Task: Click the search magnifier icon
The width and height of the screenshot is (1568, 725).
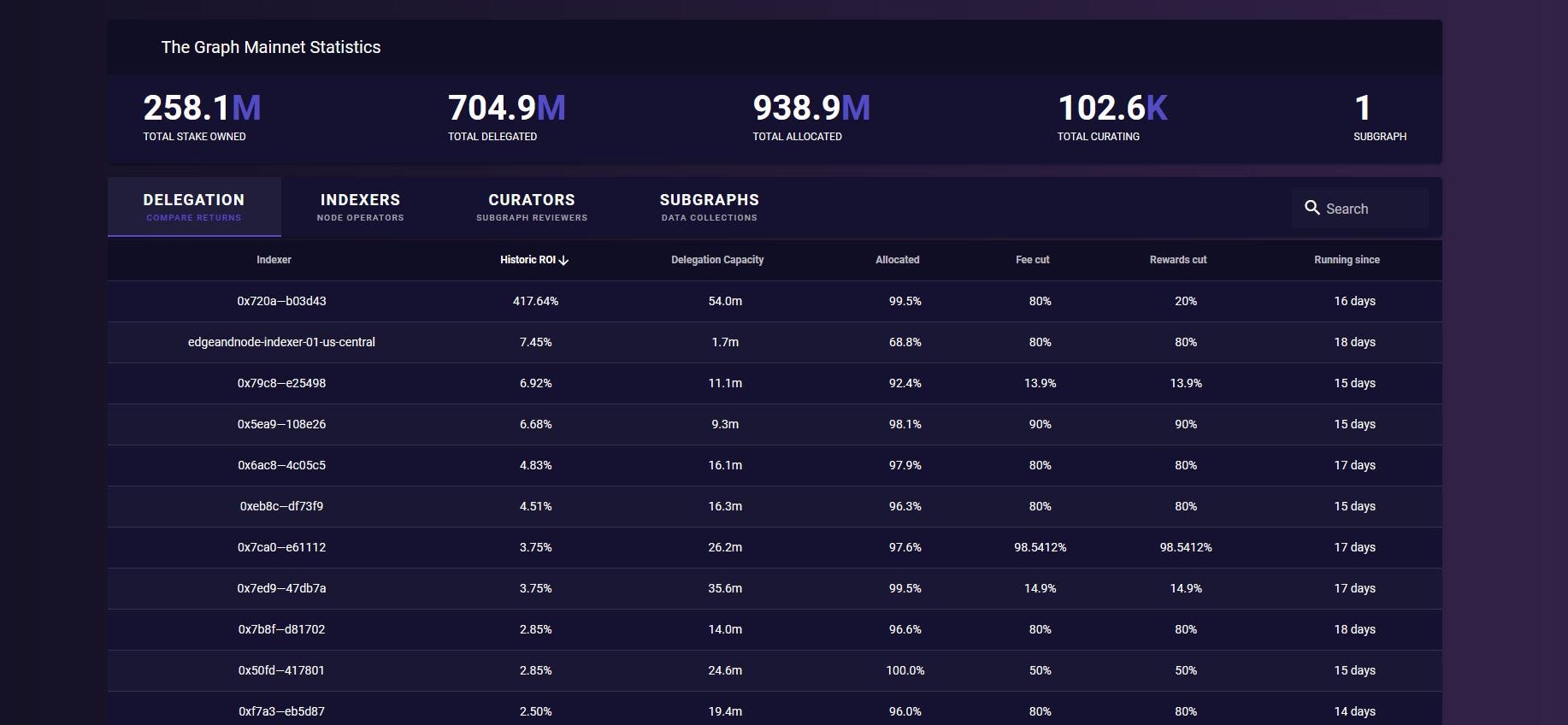Action: coord(1312,208)
